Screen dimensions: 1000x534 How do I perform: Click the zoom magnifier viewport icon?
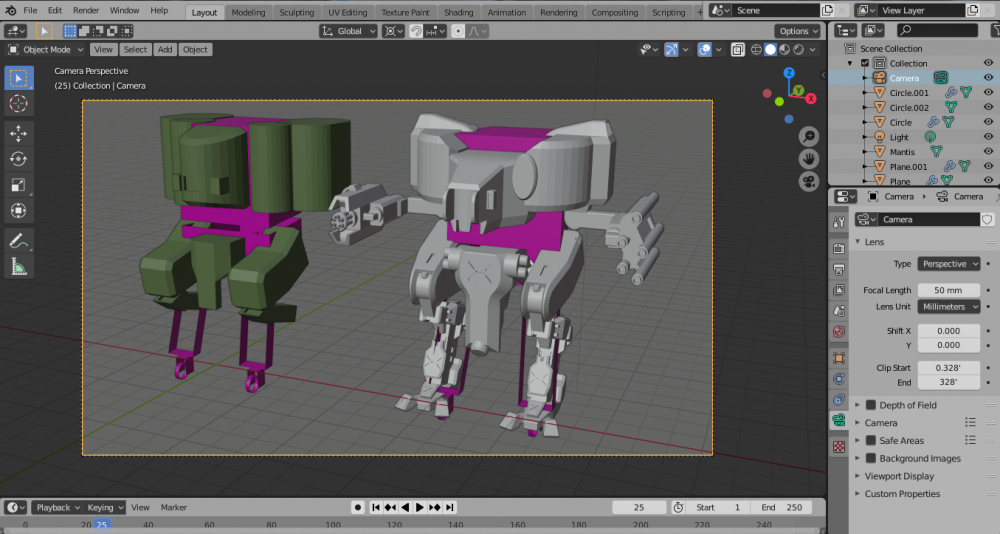click(x=808, y=137)
